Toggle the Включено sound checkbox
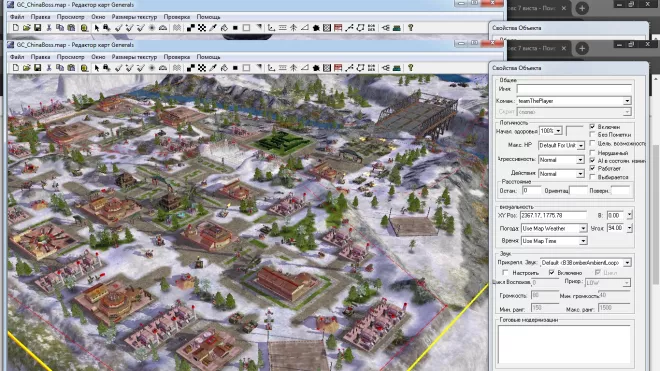The width and height of the screenshot is (660, 371). [551, 273]
